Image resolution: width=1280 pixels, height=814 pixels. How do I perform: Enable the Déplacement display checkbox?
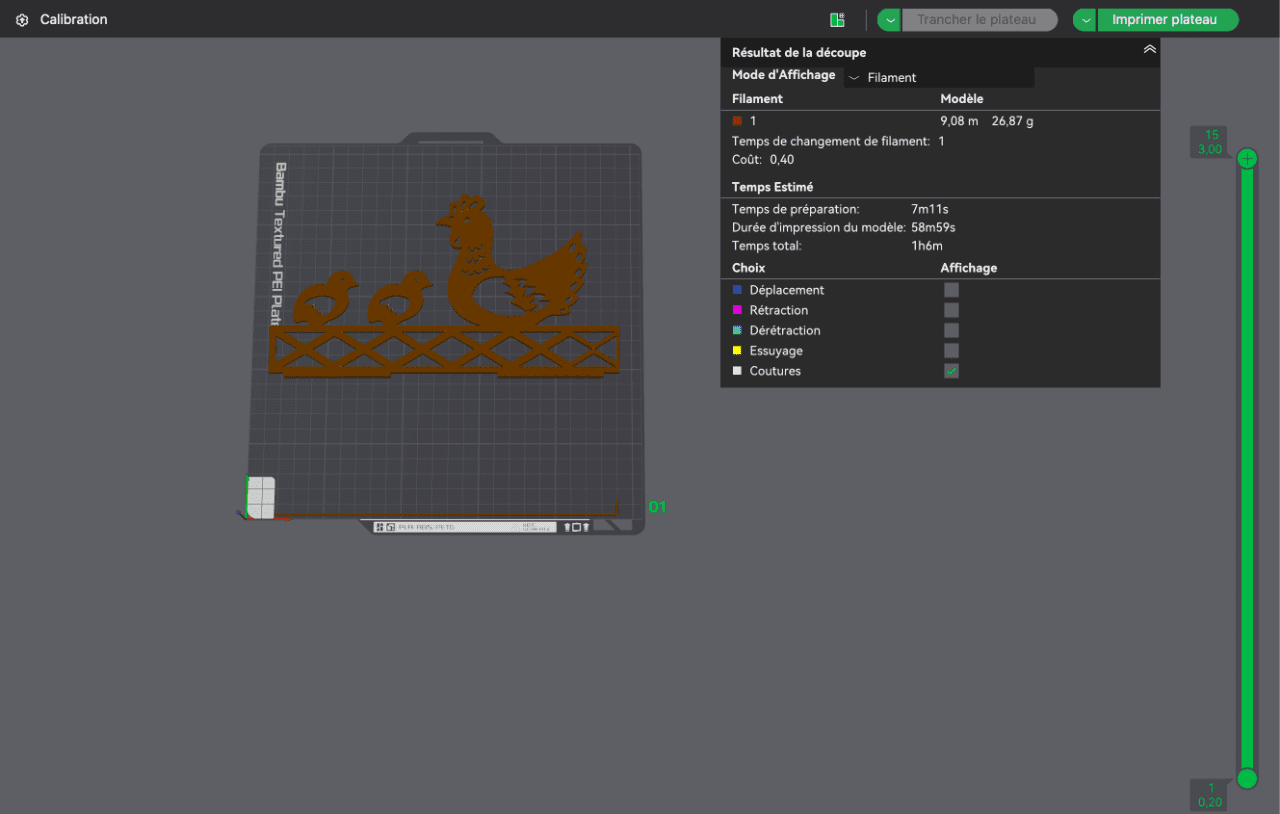(x=951, y=290)
